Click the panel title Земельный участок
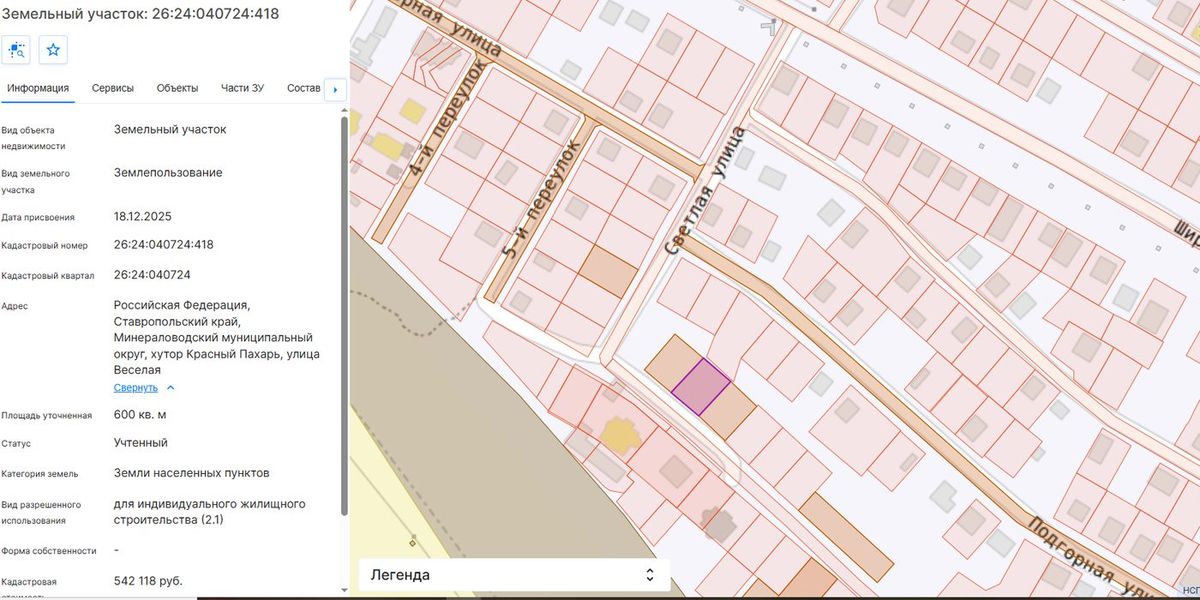Viewport: 1200px width, 600px height. point(140,14)
